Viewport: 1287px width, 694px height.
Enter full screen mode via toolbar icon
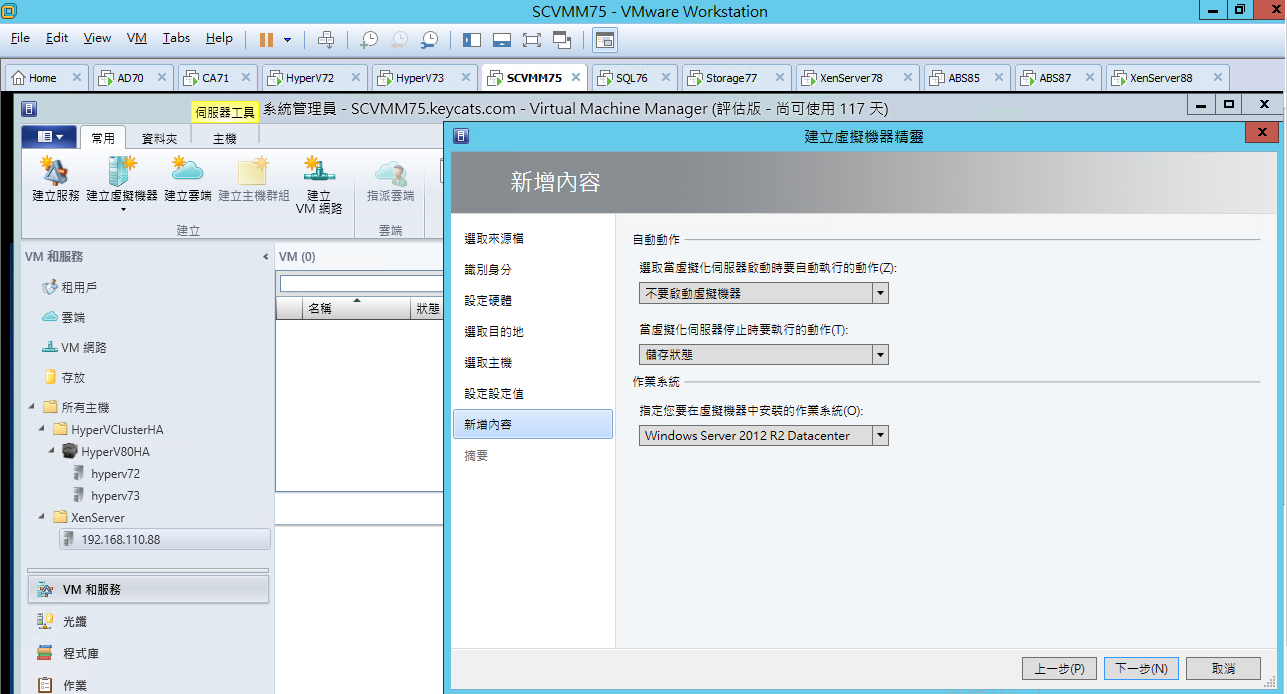532,39
